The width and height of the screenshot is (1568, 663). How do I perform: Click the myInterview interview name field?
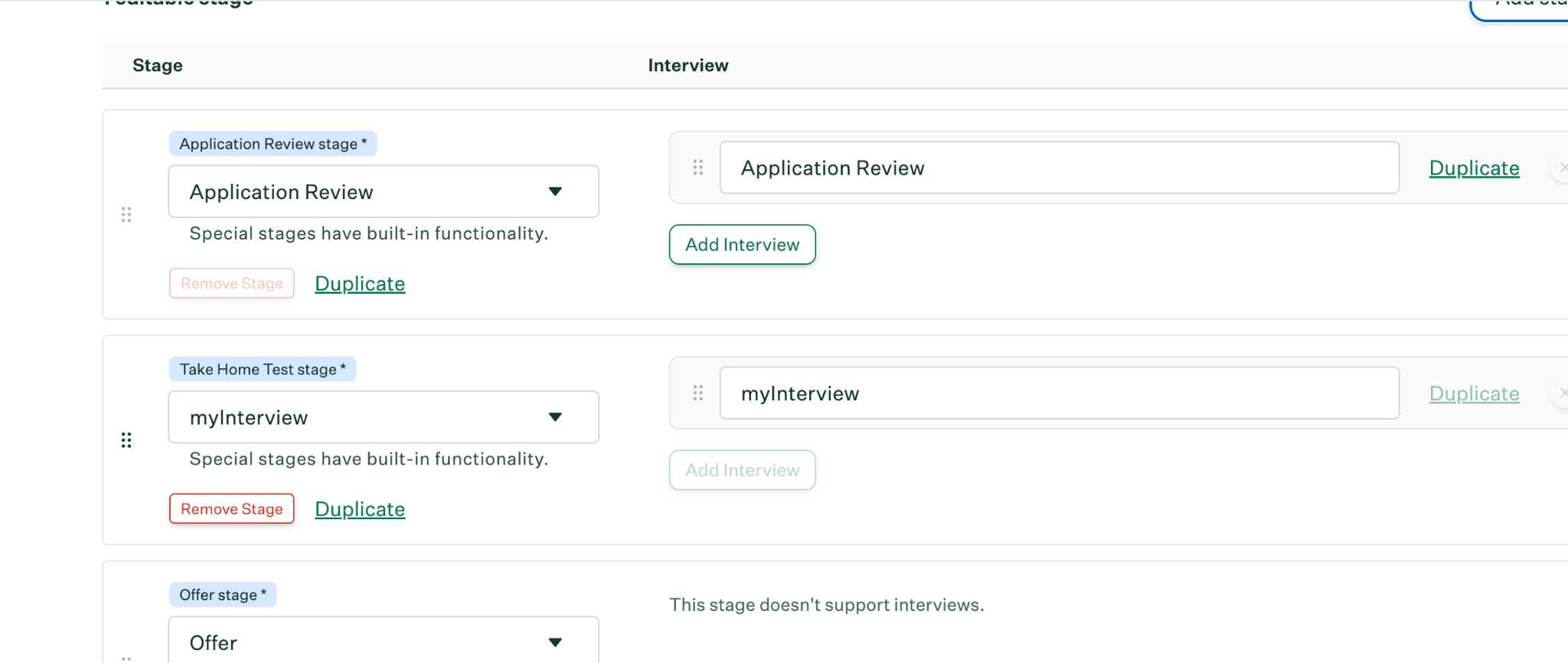click(1060, 393)
